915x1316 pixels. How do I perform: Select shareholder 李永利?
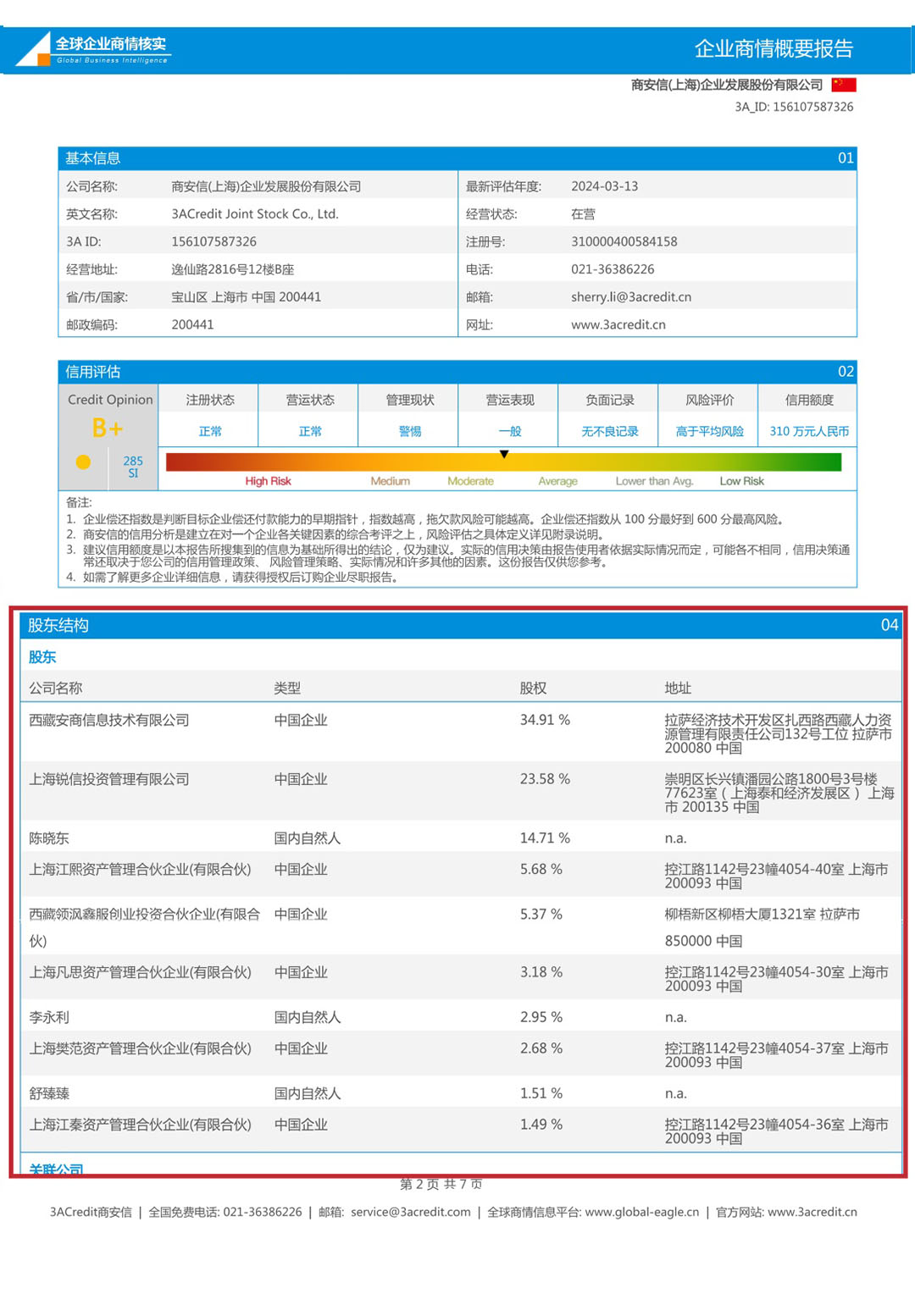(x=49, y=1017)
